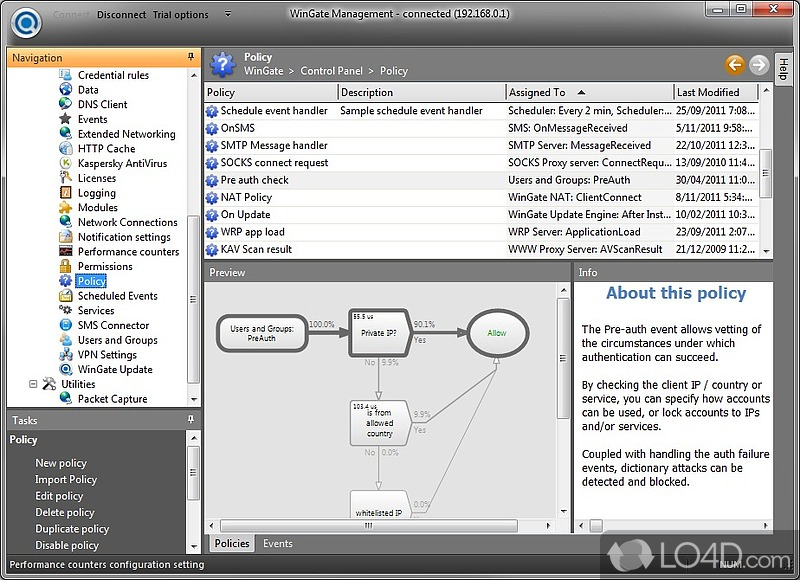Open the vertical Help side tab
Image resolution: width=800 pixels, height=580 pixels.
[x=783, y=71]
